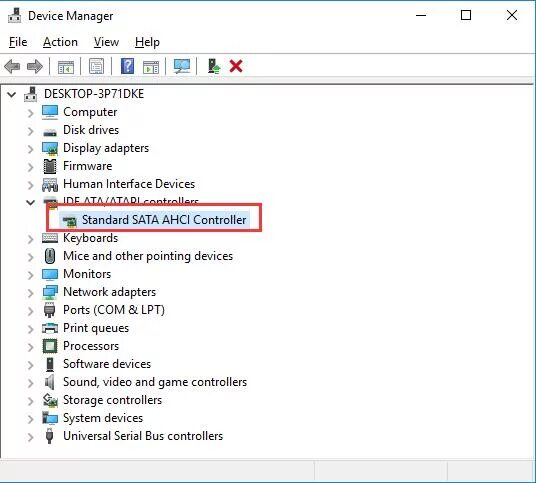This screenshot has width=536, height=483.
Task: Expand the Display adapters category
Action: point(30,149)
